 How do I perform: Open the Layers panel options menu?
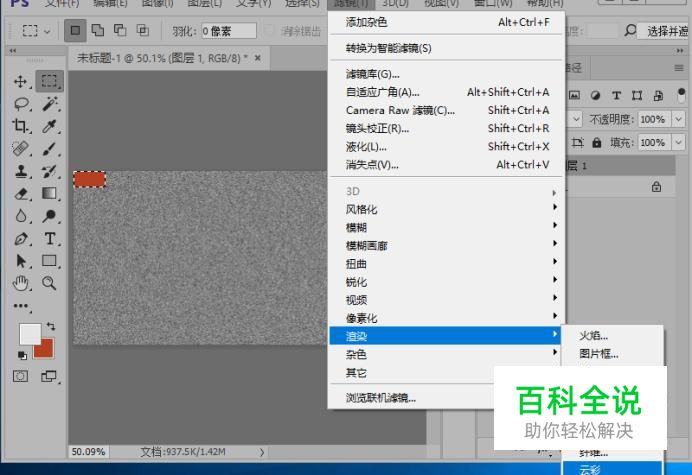(x=679, y=68)
